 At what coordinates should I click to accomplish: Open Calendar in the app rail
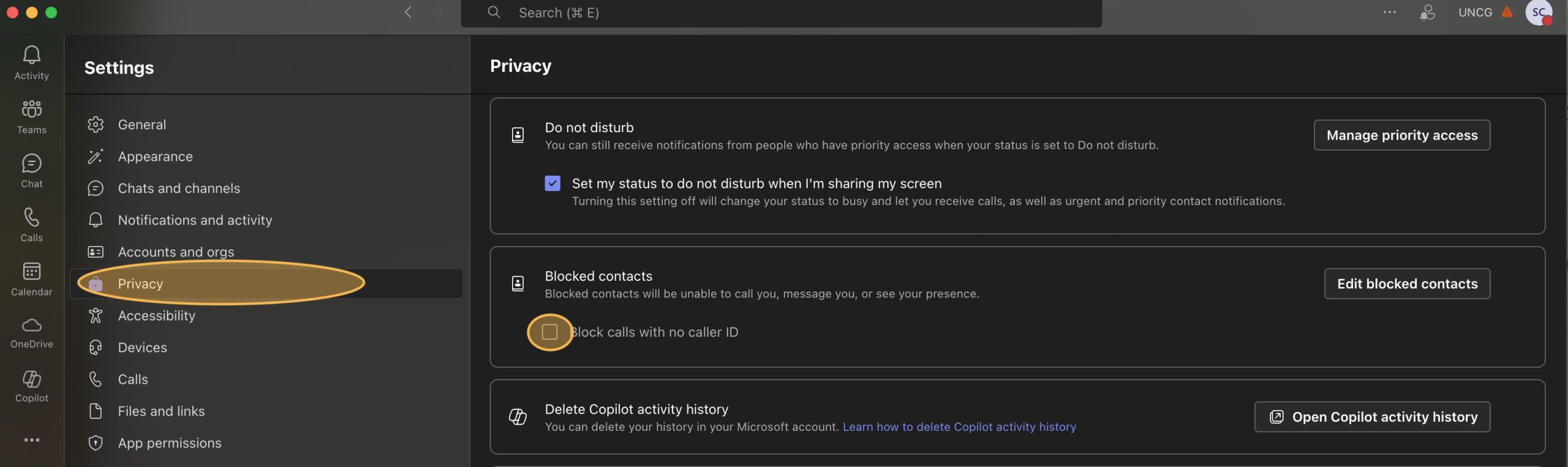[32, 278]
